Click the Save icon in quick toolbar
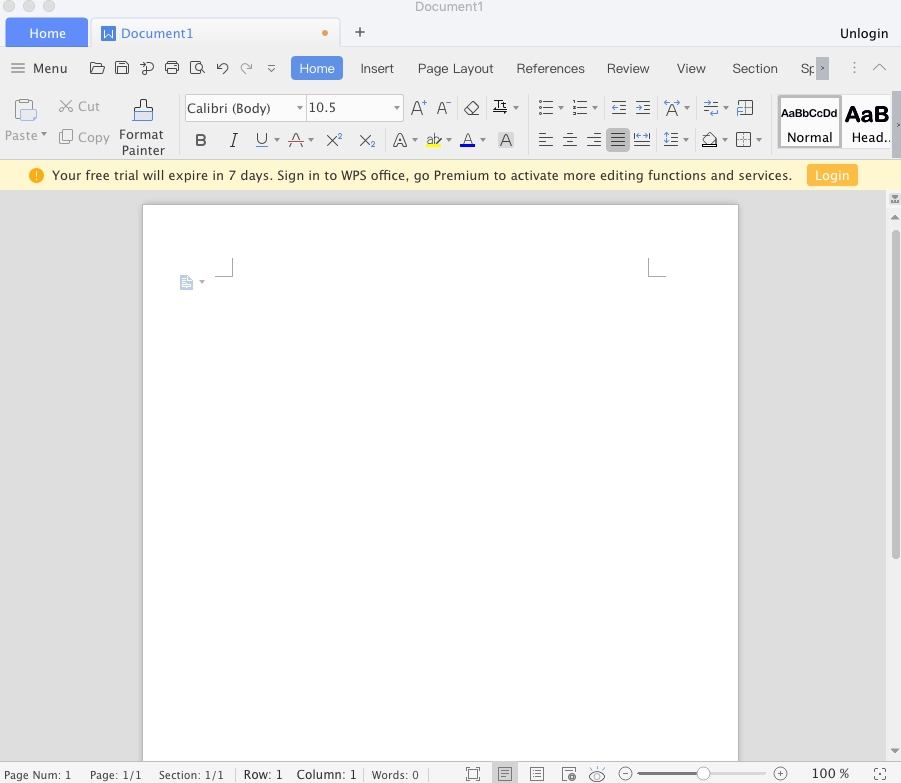The image size is (901, 783). click(x=121, y=68)
